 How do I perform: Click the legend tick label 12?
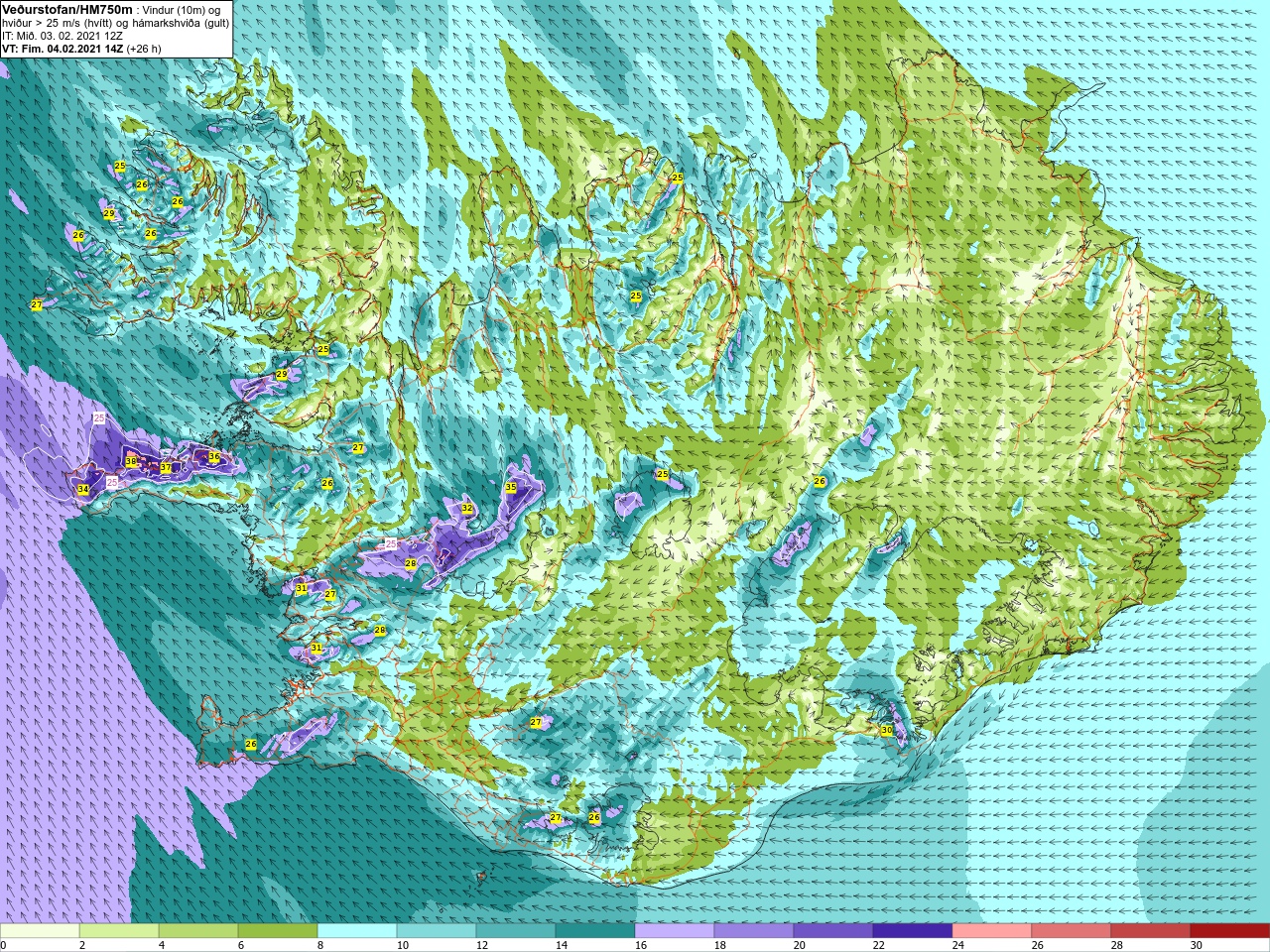click(x=482, y=945)
